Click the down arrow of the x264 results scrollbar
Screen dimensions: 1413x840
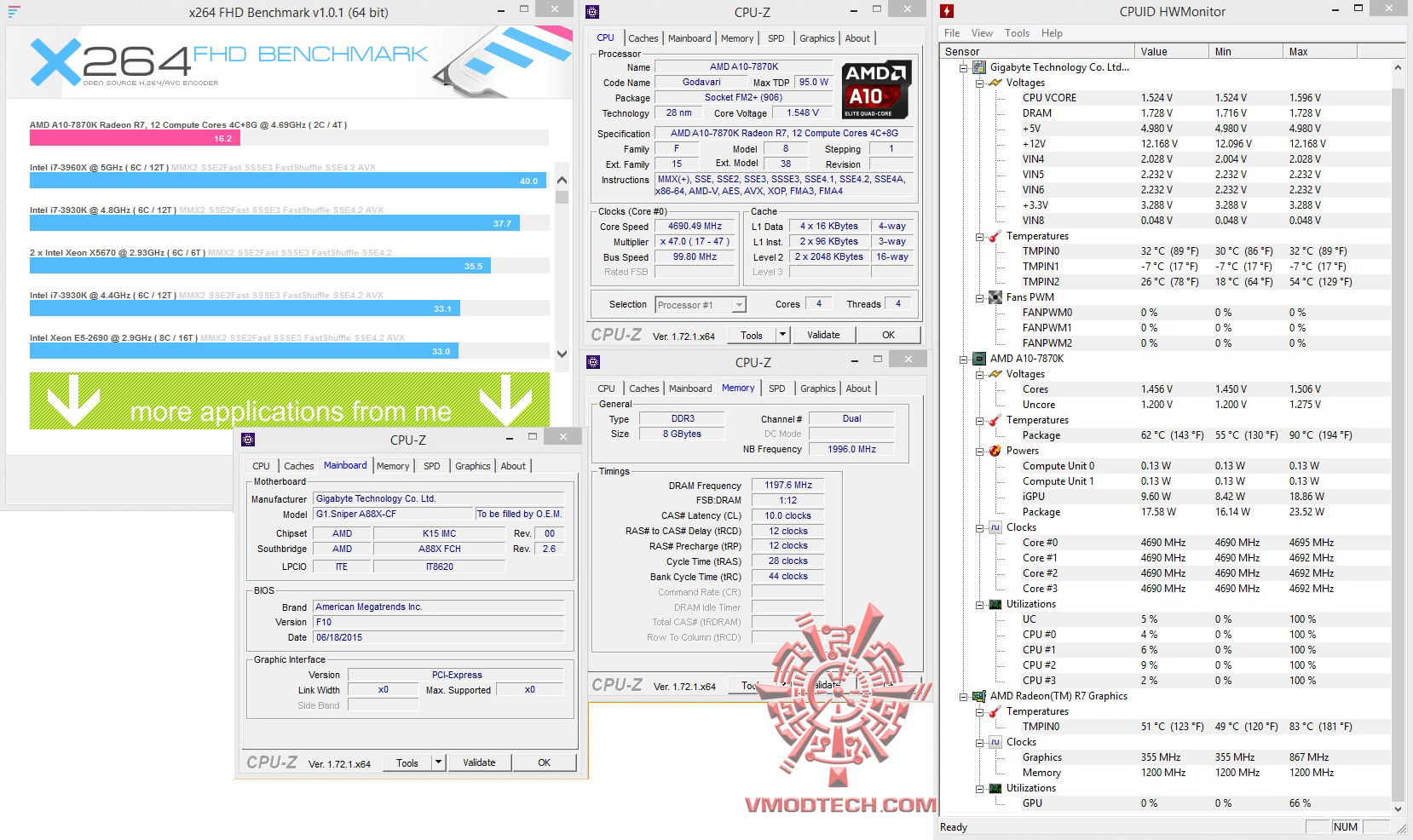pos(562,354)
